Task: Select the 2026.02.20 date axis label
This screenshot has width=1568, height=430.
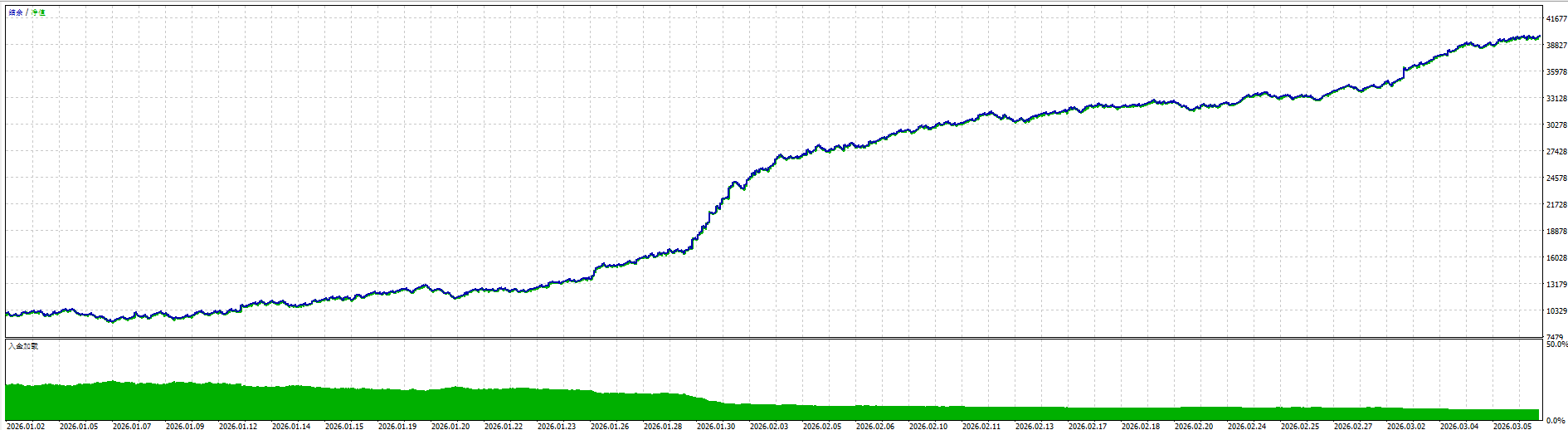Action: click(x=1194, y=426)
